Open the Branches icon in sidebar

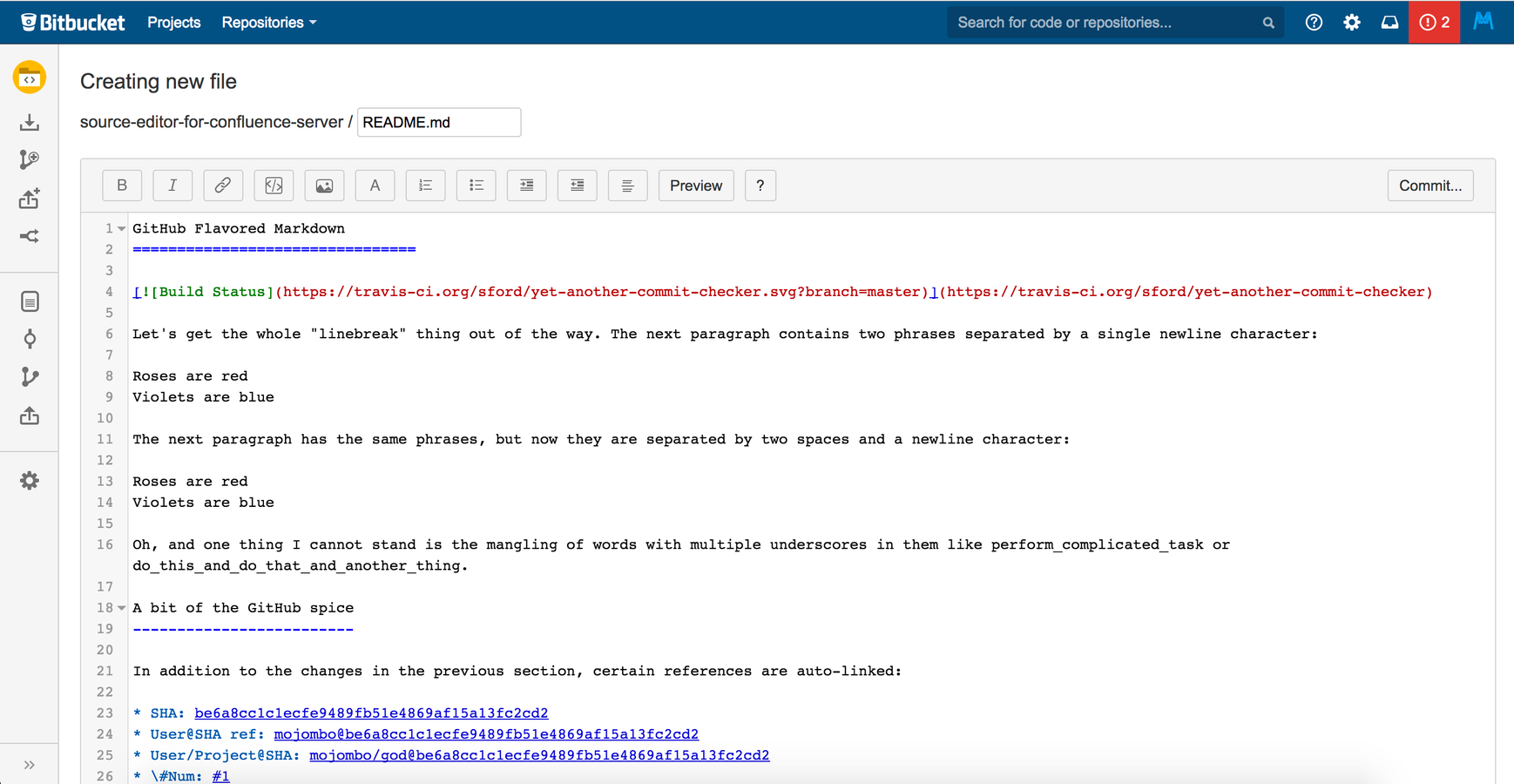[30, 376]
